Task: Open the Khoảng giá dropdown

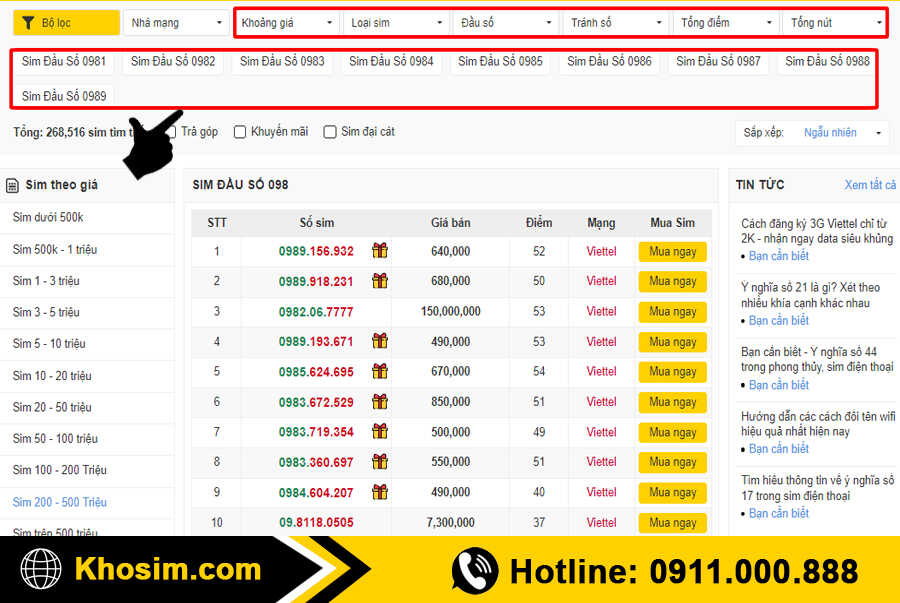Action: pos(286,23)
